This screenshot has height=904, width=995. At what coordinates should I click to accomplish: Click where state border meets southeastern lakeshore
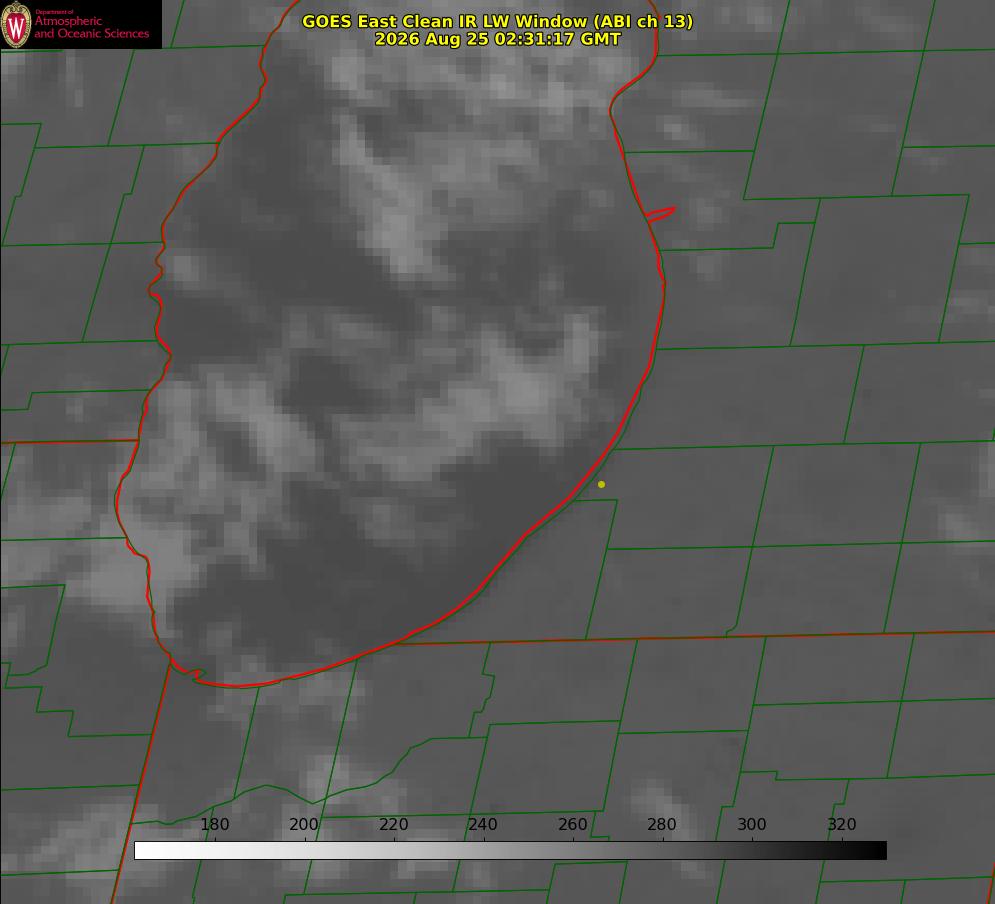[398, 643]
